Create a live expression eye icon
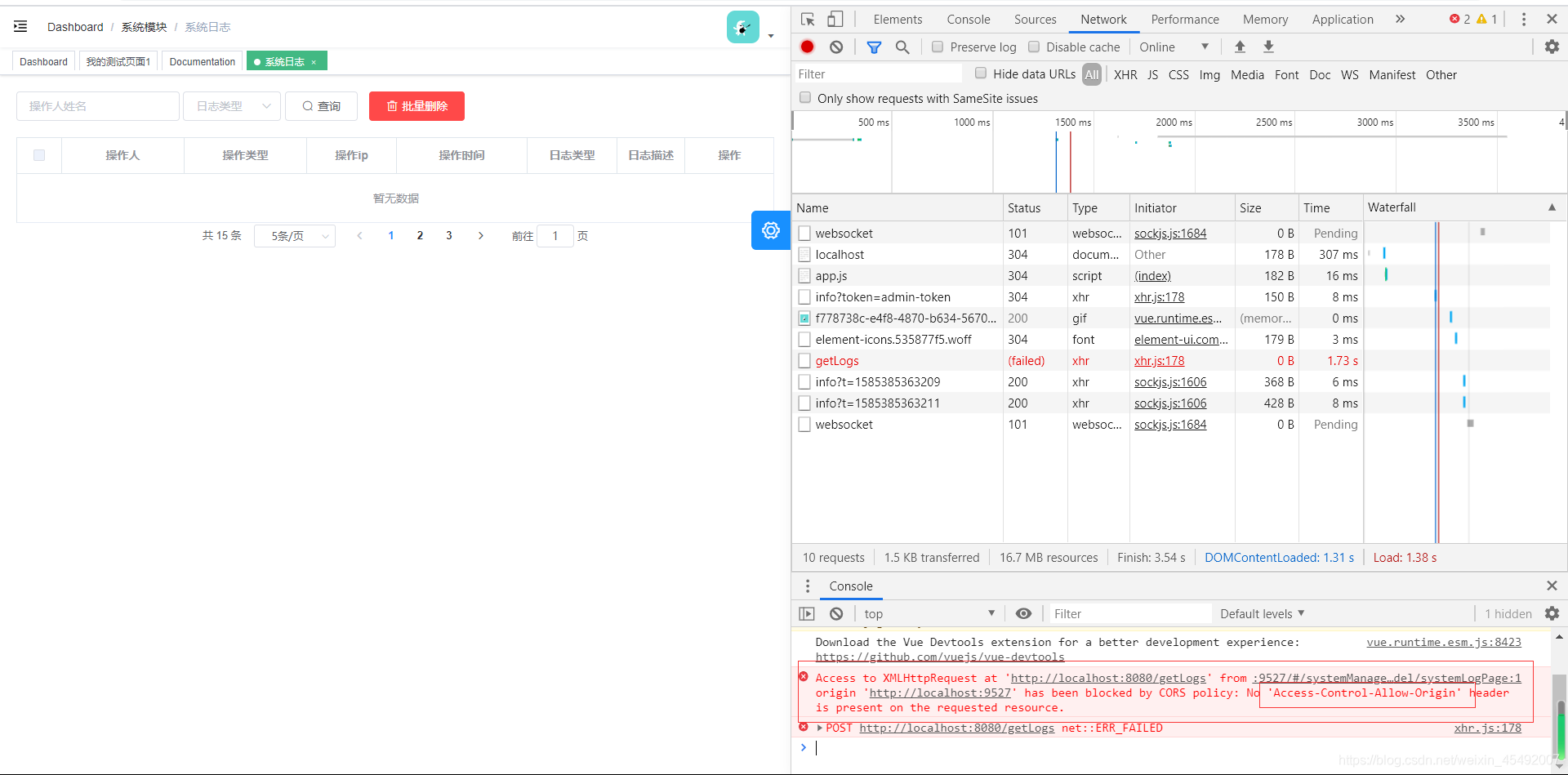Image resolution: width=1568 pixels, height=775 pixels. click(1023, 613)
